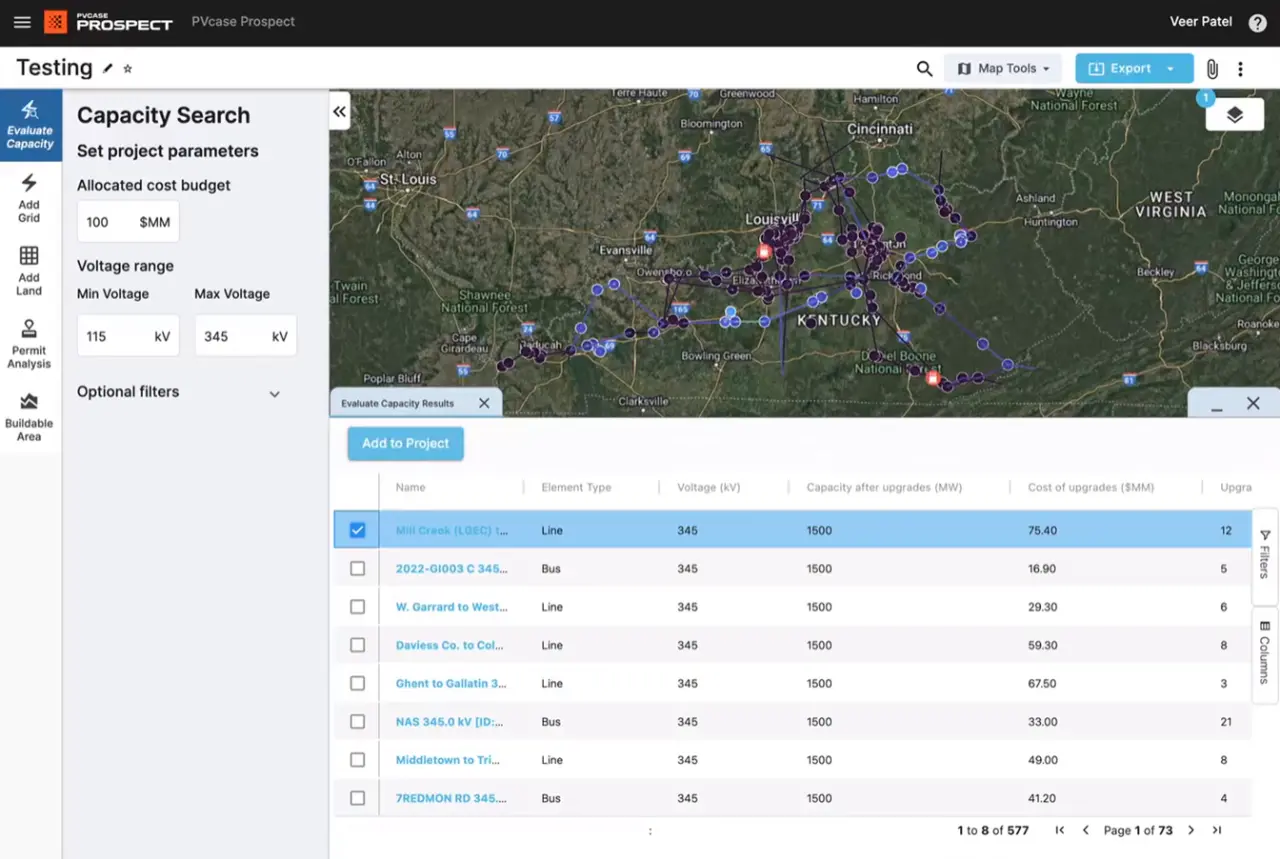
Task: Open the Permit Analysis tool
Action: point(29,343)
